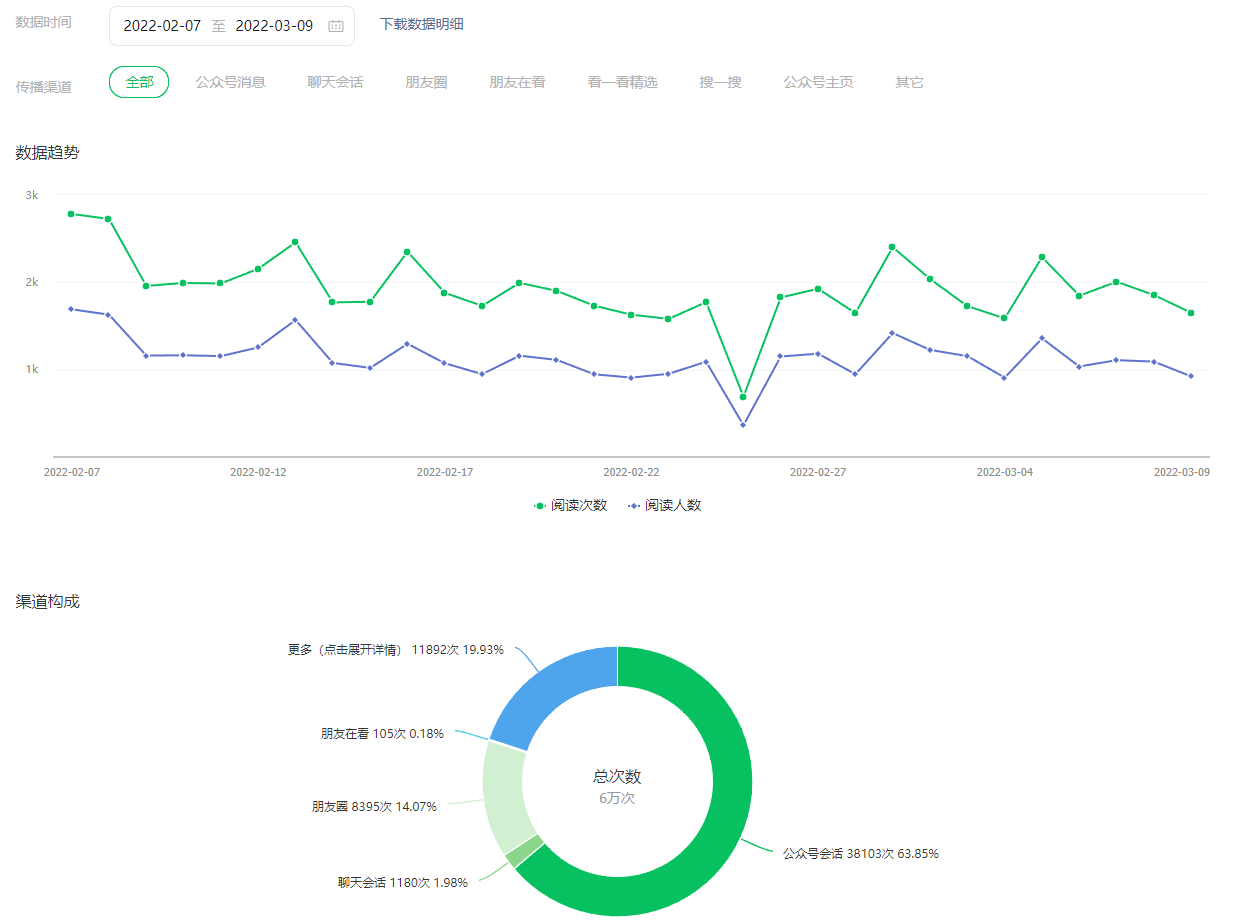This screenshot has width=1245, height=920.
Task: Open end date 2022-03-09 field
Action: [274, 26]
